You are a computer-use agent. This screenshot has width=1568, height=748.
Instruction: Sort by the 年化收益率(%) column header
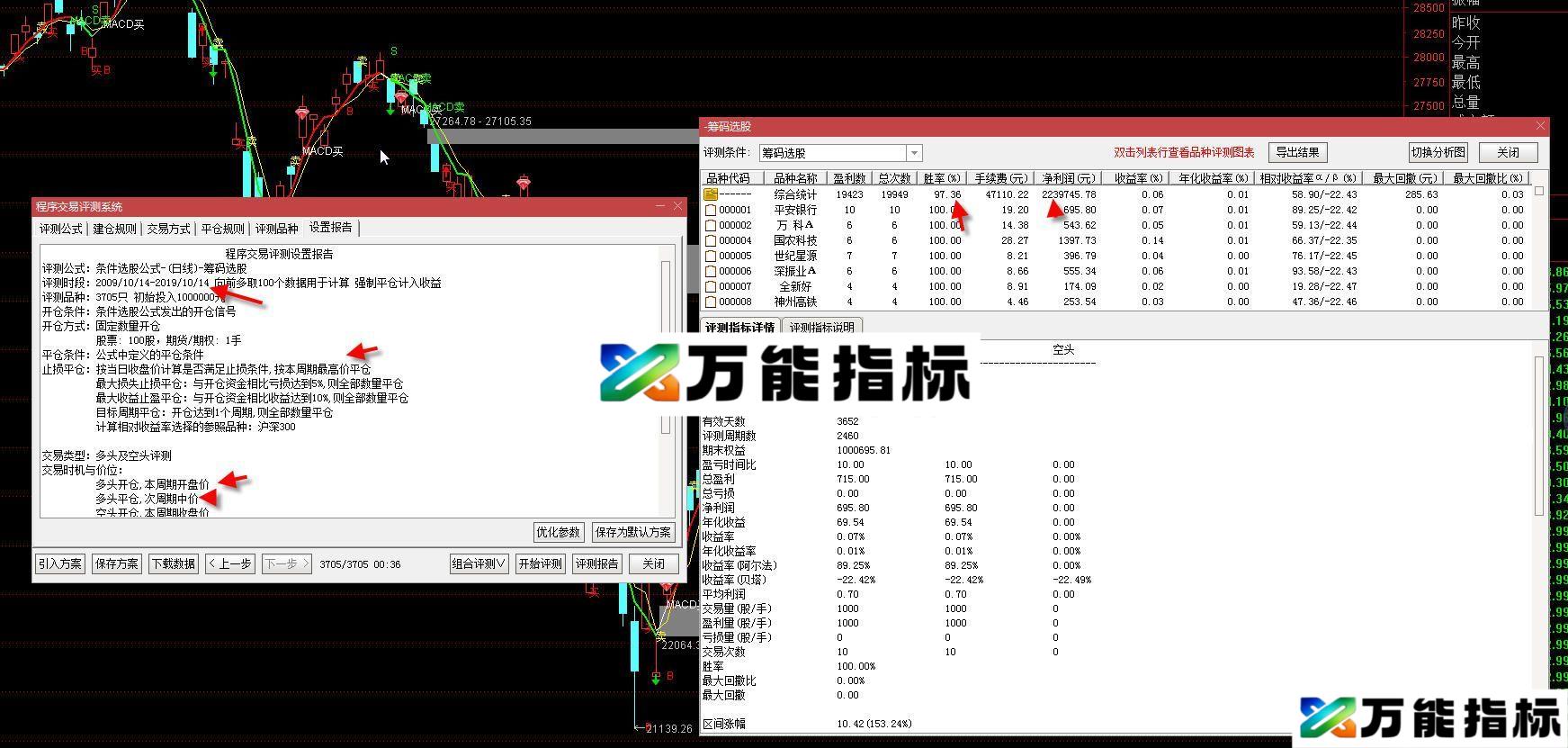(1214, 178)
